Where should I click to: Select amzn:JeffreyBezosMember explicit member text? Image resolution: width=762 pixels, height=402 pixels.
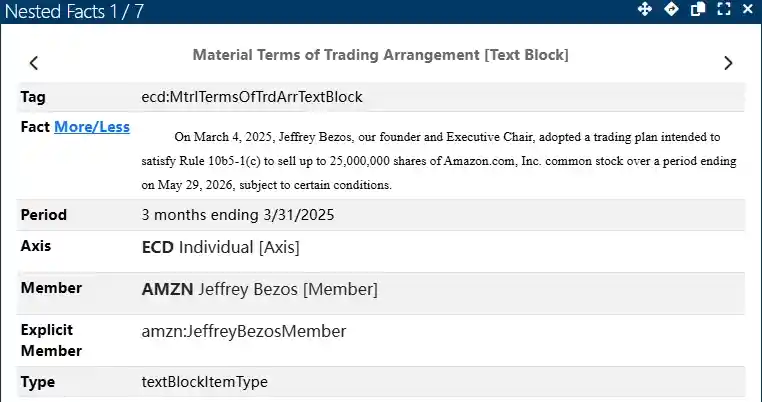tap(244, 331)
